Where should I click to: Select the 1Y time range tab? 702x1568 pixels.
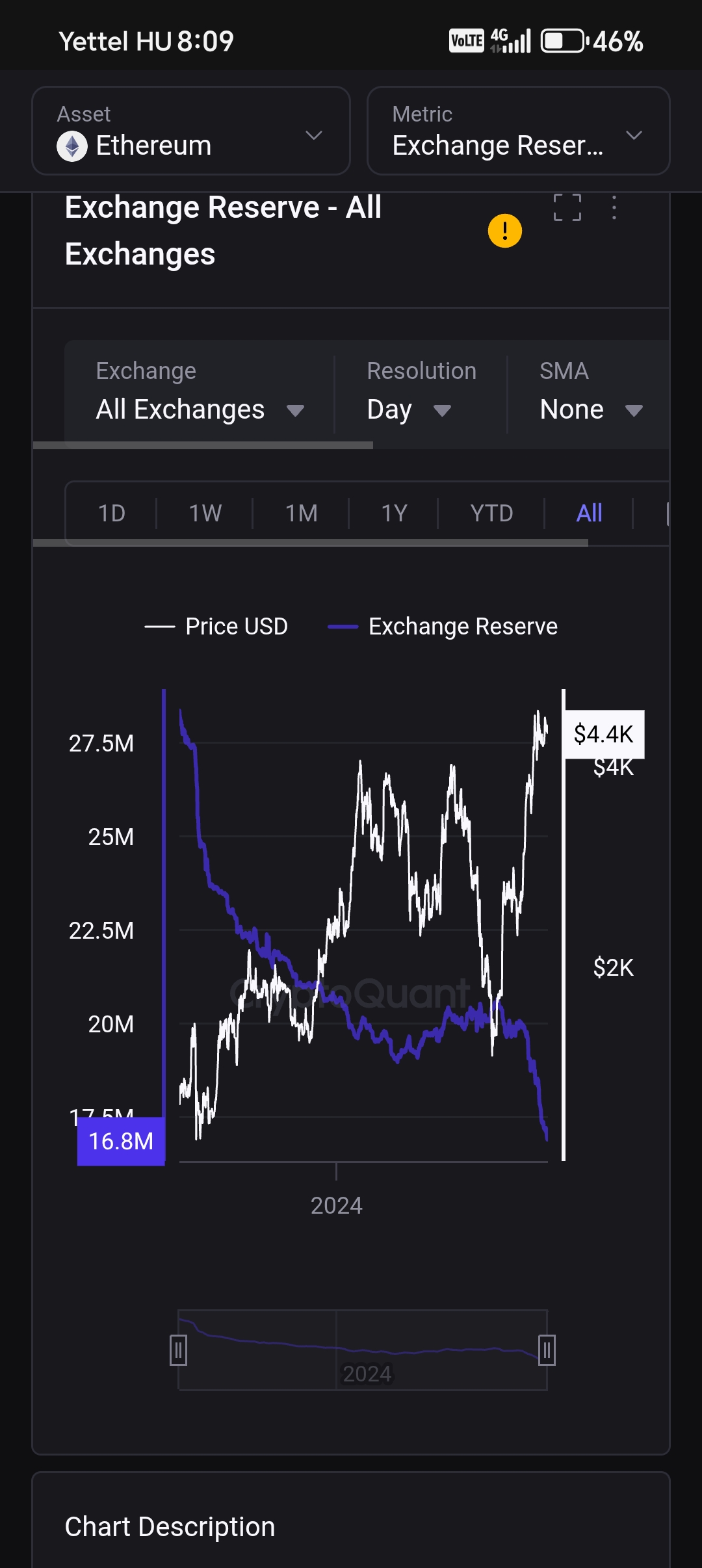(394, 514)
